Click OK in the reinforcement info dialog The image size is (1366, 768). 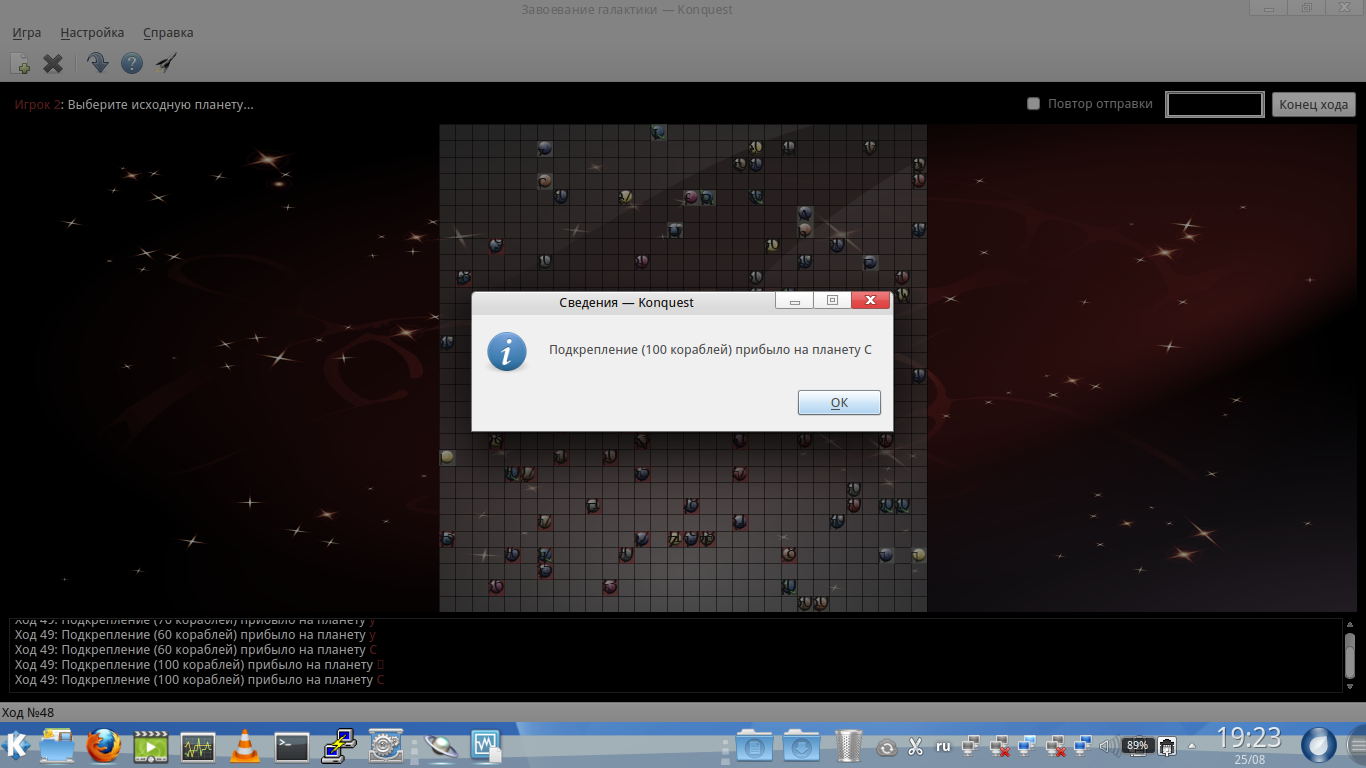(839, 402)
